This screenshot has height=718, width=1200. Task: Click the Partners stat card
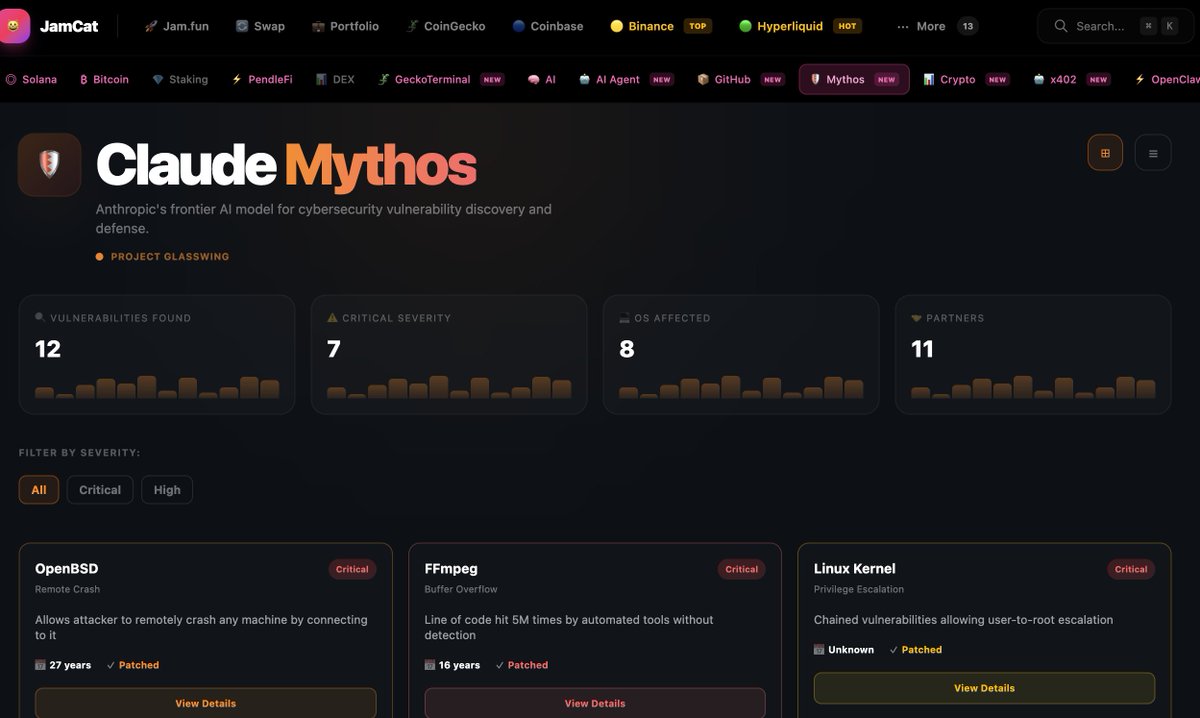point(1033,354)
